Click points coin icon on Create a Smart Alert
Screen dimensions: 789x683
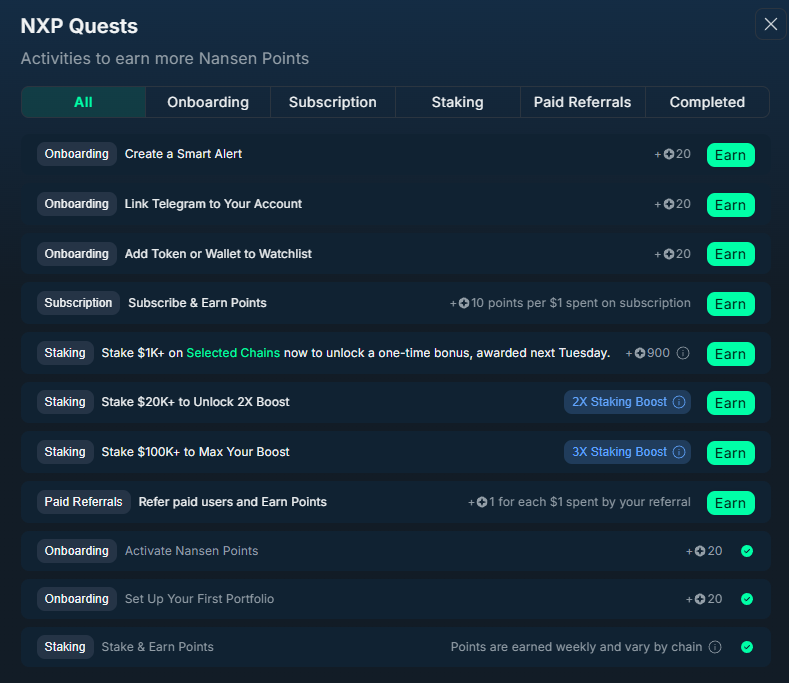pyautogui.click(x=669, y=155)
